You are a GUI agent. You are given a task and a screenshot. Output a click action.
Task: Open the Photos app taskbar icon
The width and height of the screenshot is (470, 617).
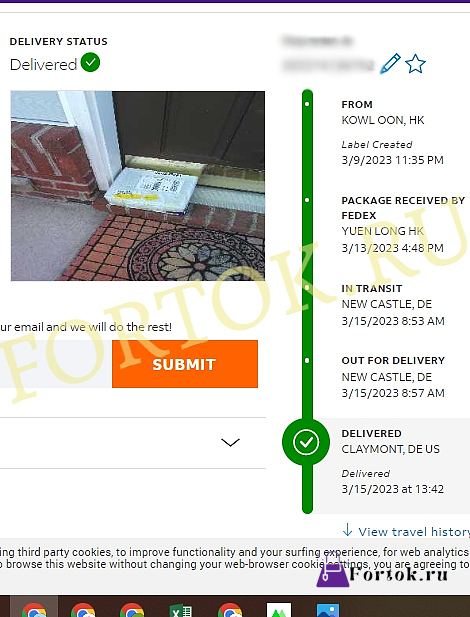pos(328,610)
